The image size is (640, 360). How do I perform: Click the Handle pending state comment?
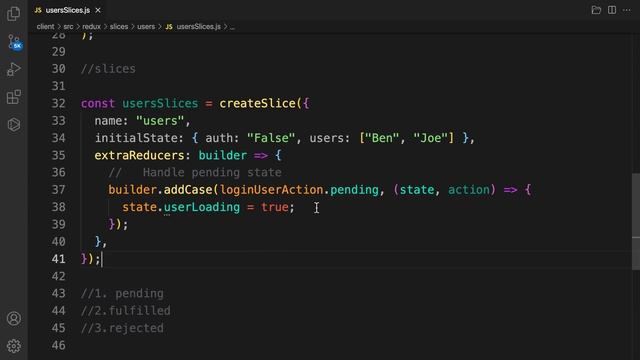tap(212, 172)
